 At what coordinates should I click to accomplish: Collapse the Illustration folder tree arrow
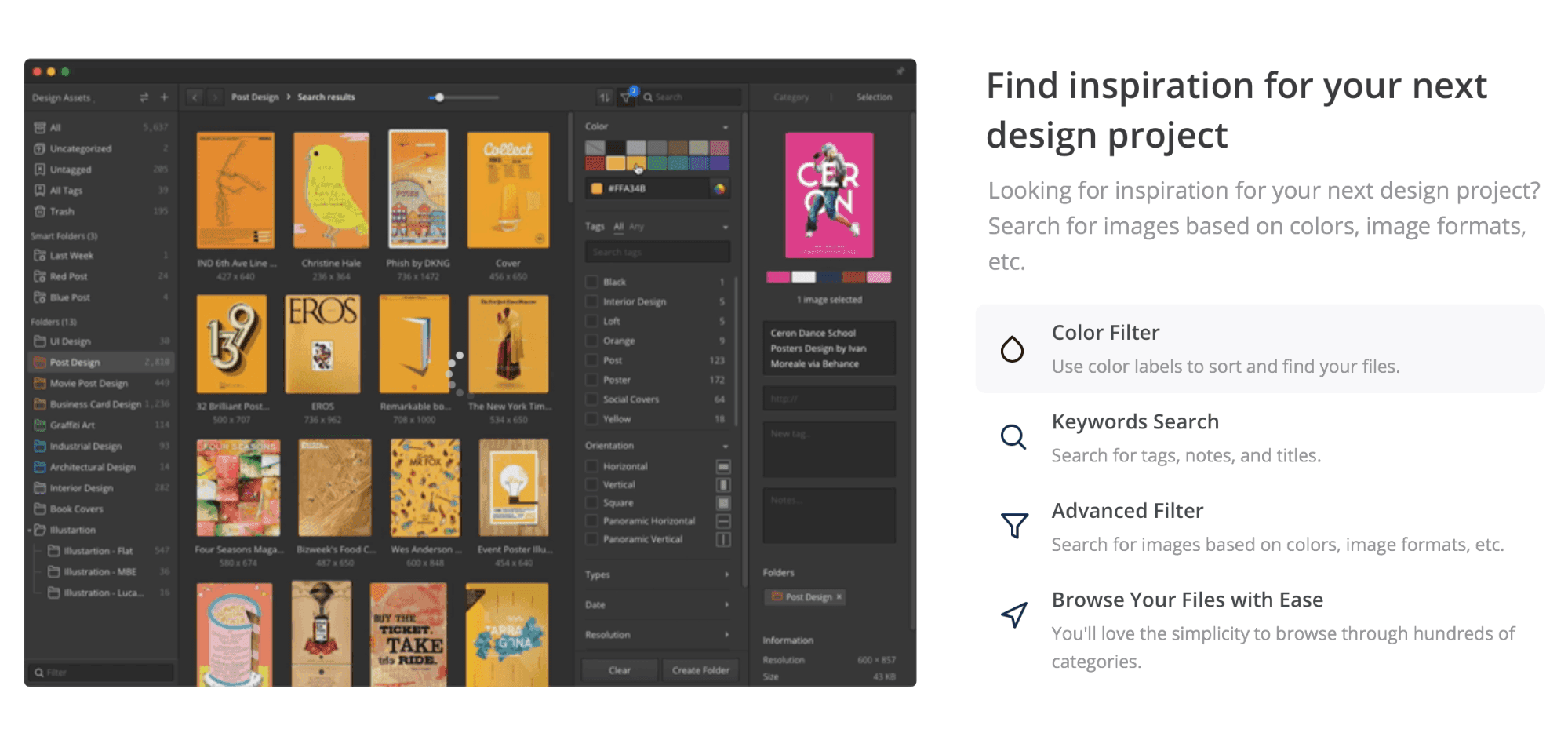point(30,531)
